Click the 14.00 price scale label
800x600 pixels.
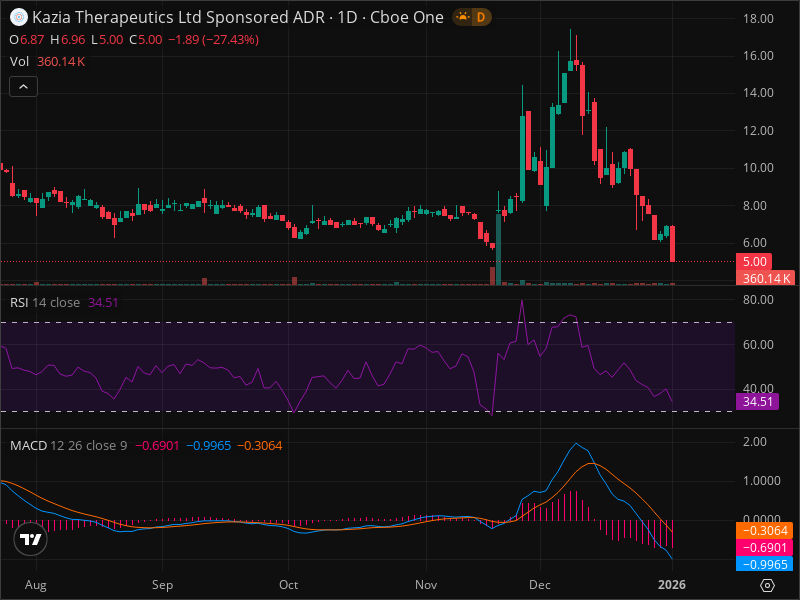[x=758, y=93]
